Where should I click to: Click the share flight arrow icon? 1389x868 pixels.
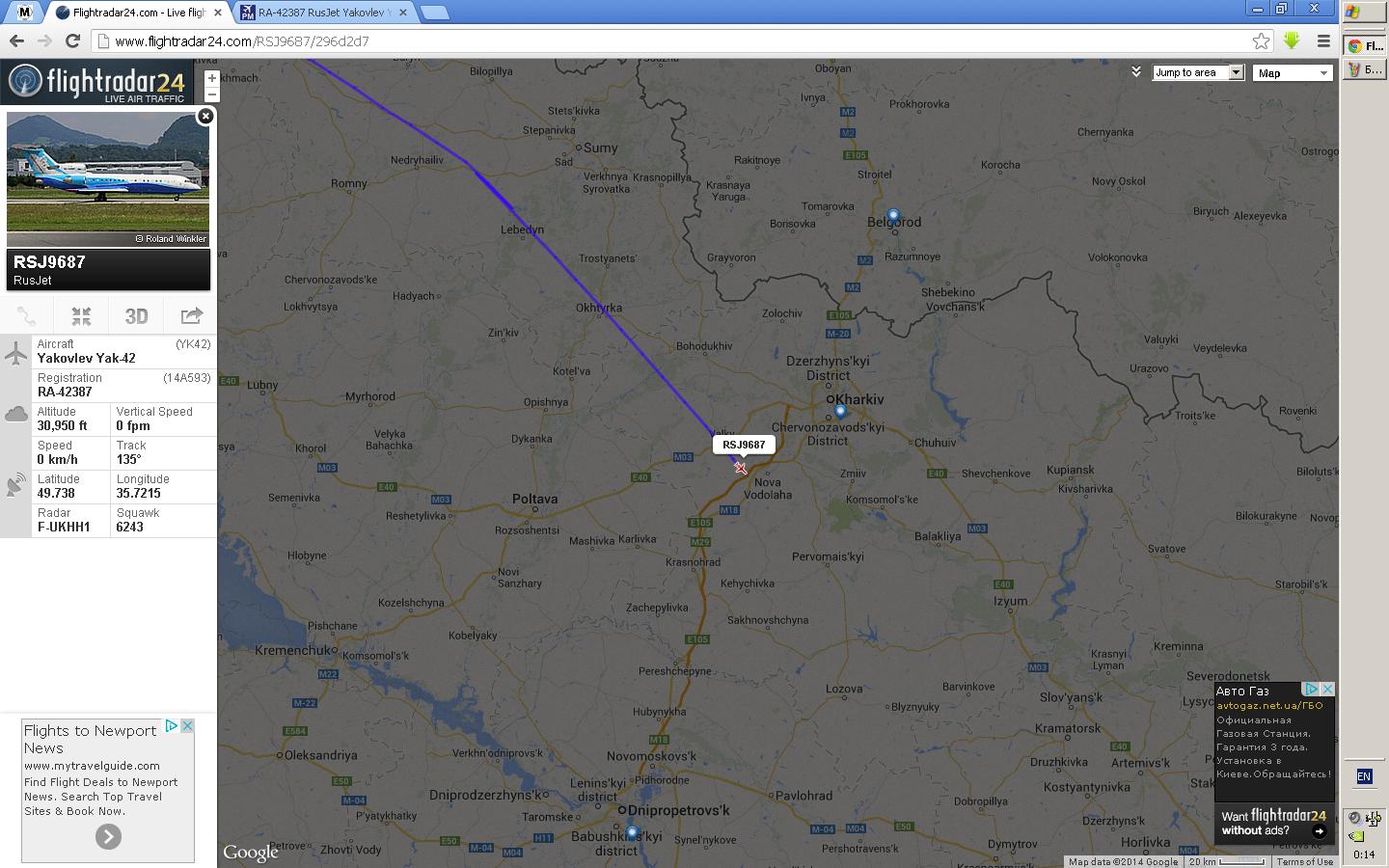click(x=191, y=316)
